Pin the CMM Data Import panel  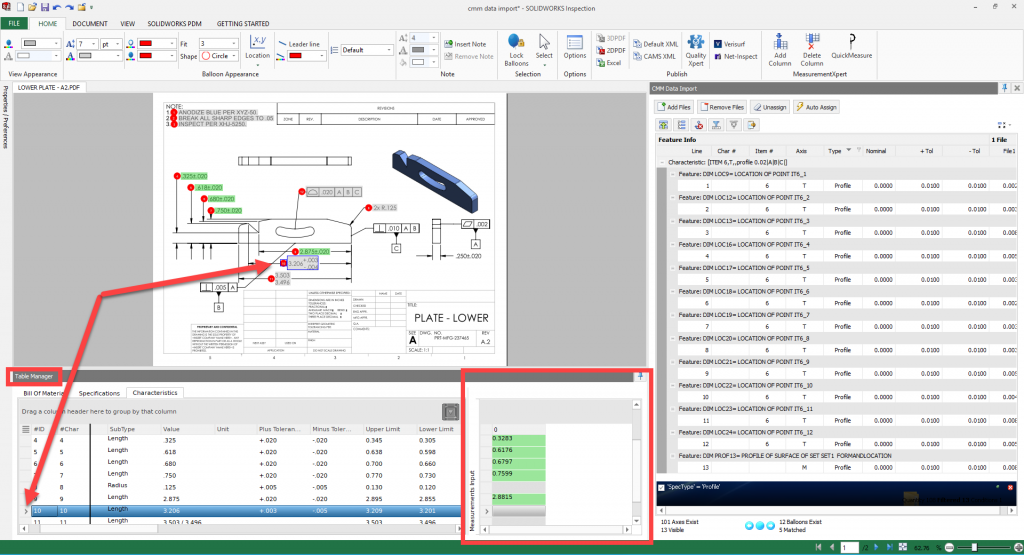tap(1004, 88)
